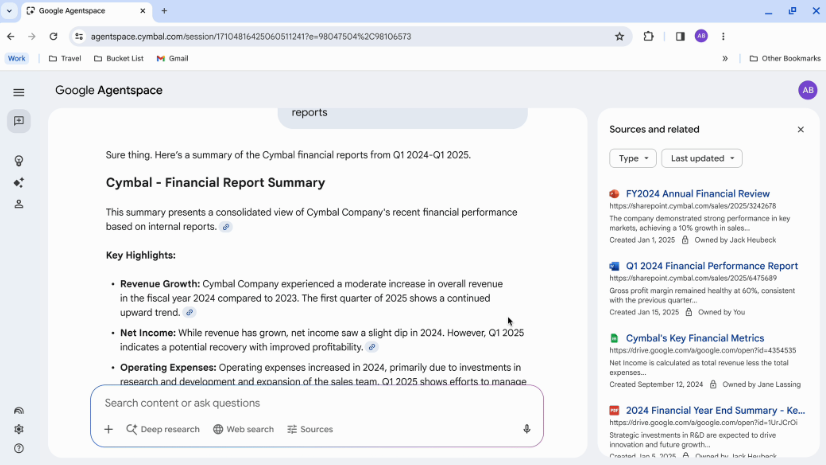Activate the microphone voice input
The height and width of the screenshot is (465, 826).
pyautogui.click(x=526, y=429)
